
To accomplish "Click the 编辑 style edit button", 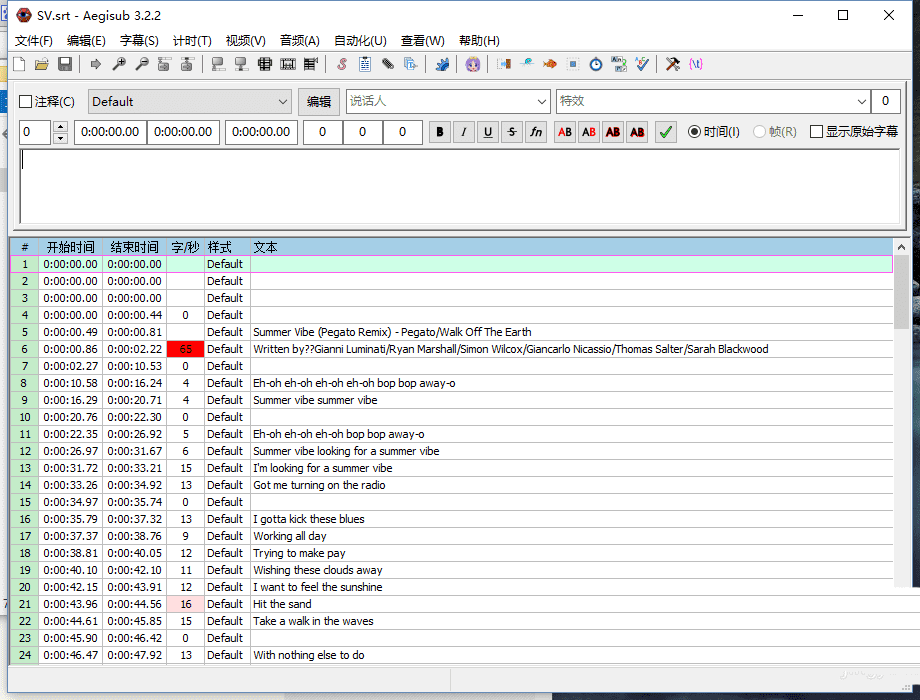I will pos(319,102).
